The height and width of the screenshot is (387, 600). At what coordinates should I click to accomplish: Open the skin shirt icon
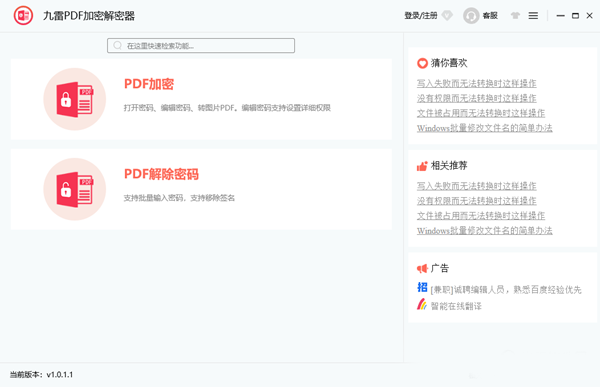(x=515, y=16)
